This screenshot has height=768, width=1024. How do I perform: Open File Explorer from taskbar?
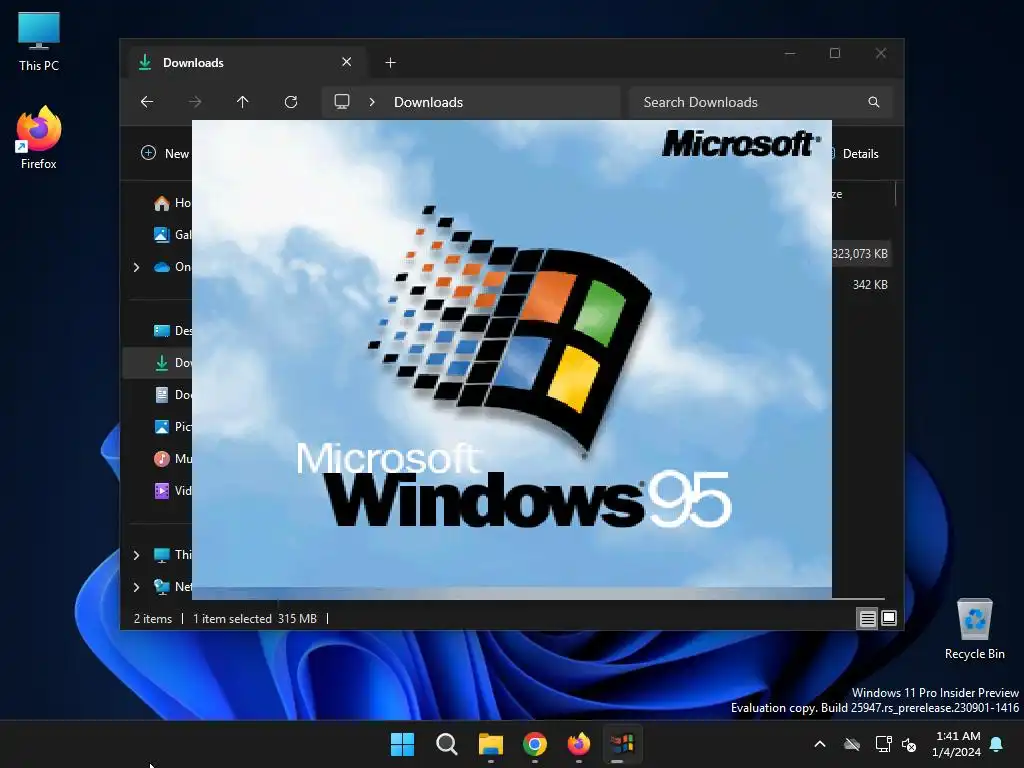tap(490, 744)
